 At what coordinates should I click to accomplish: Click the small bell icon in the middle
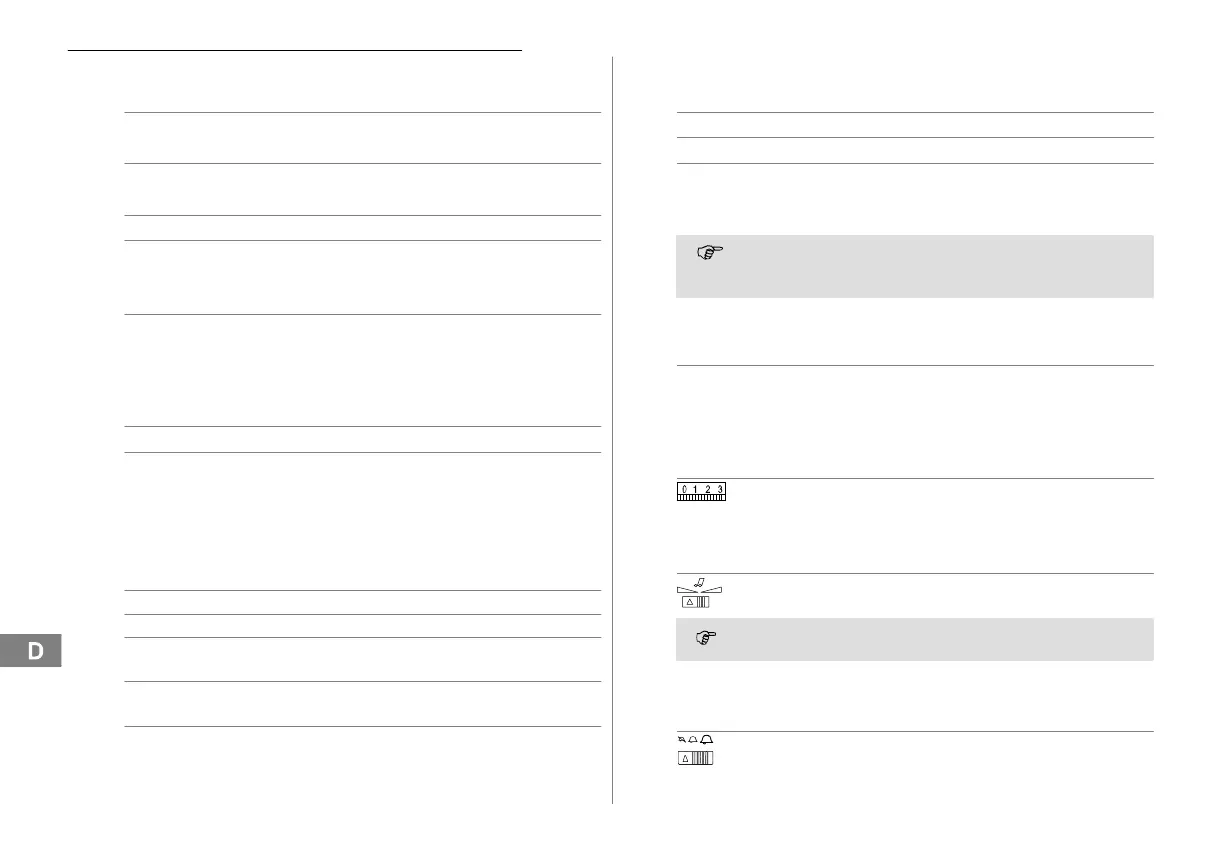(x=692, y=739)
